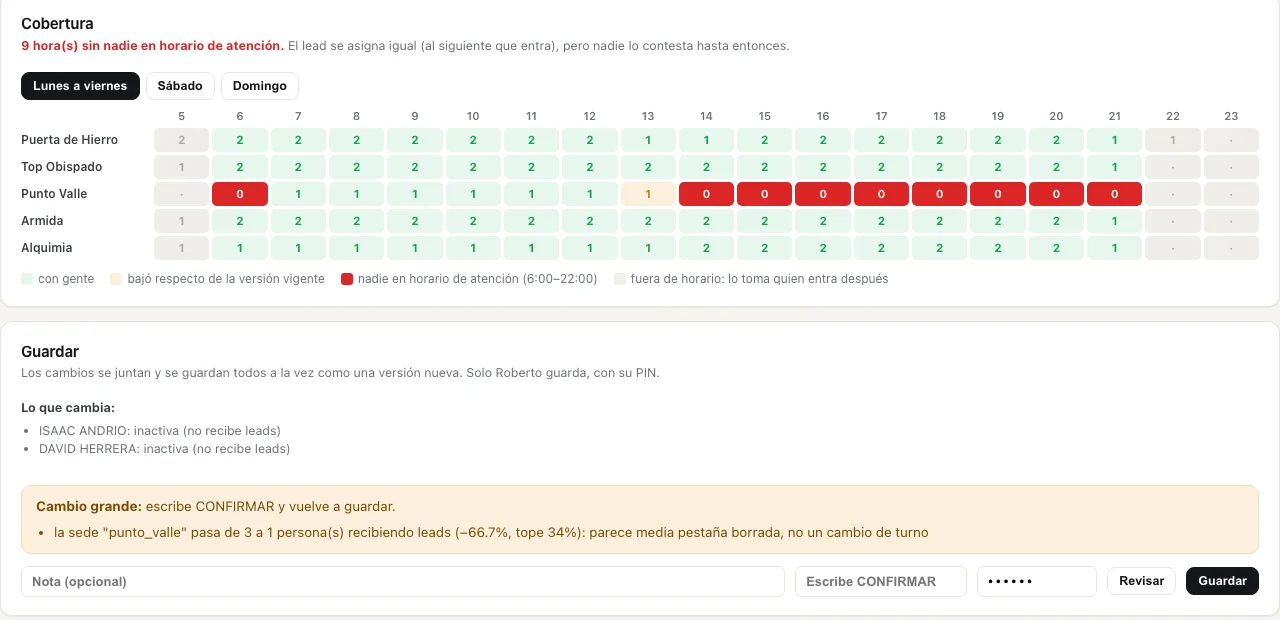Click the Guardar section heading
The image size is (1280, 620).
pos(50,352)
